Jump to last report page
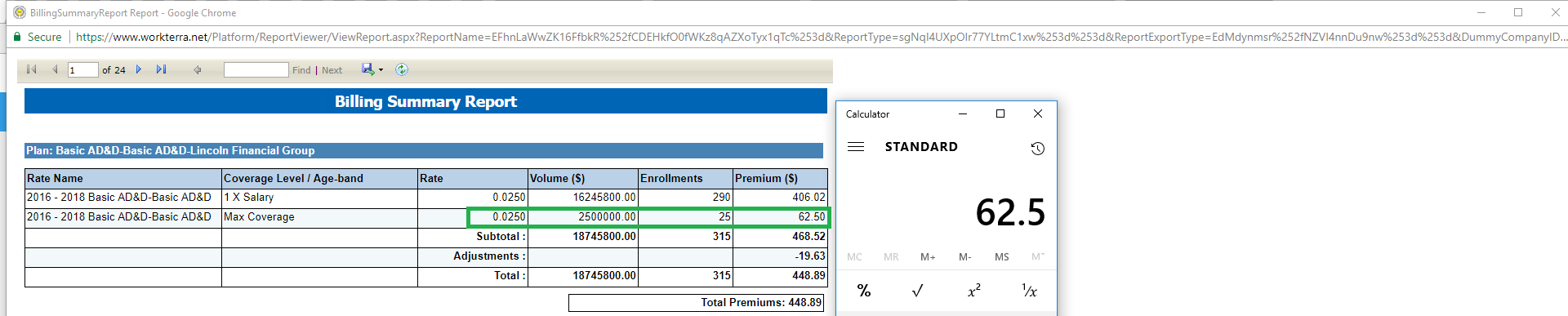Viewport: 1568px width, 316px height. coord(161,69)
